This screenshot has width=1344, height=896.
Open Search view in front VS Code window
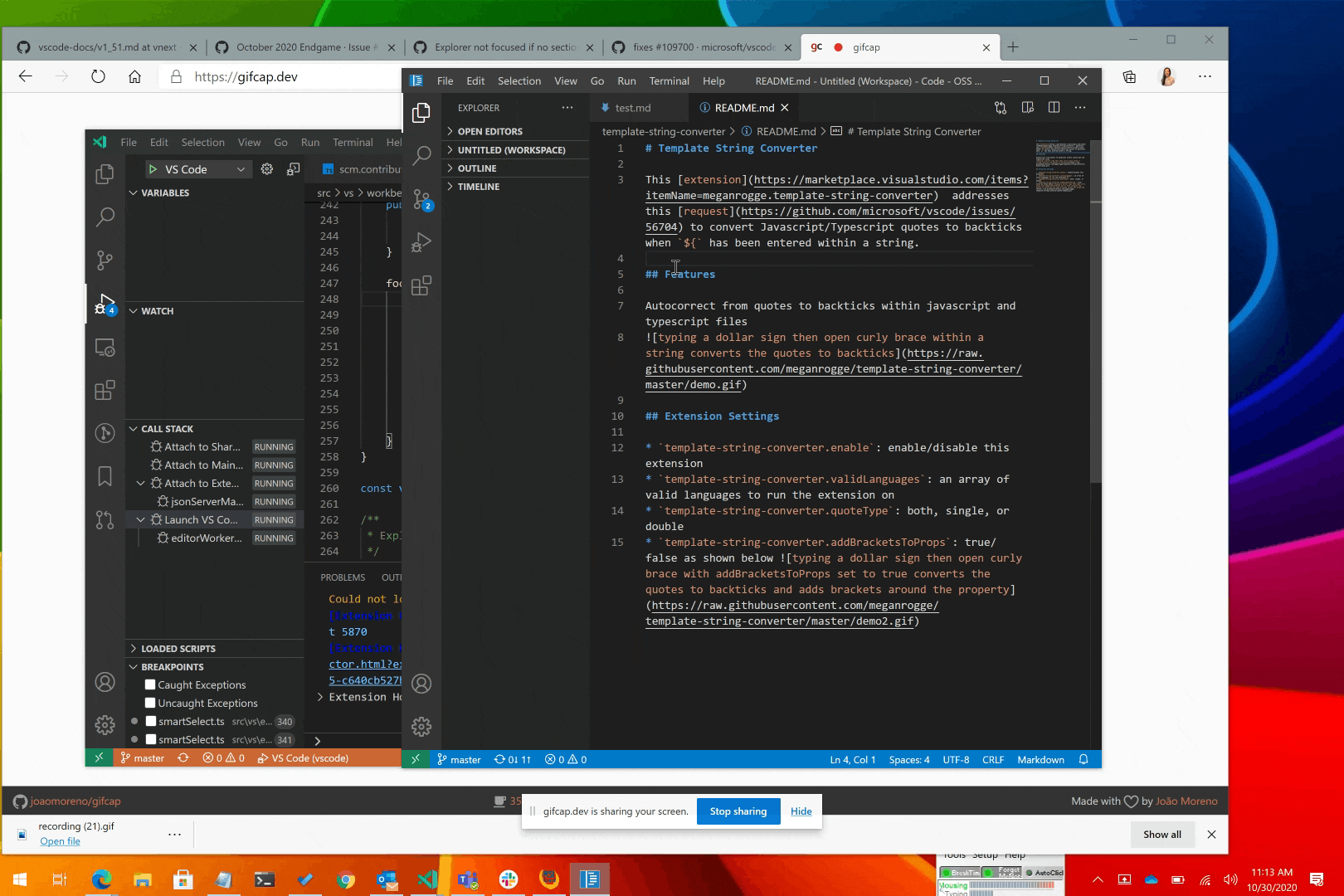(x=421, y=155)
